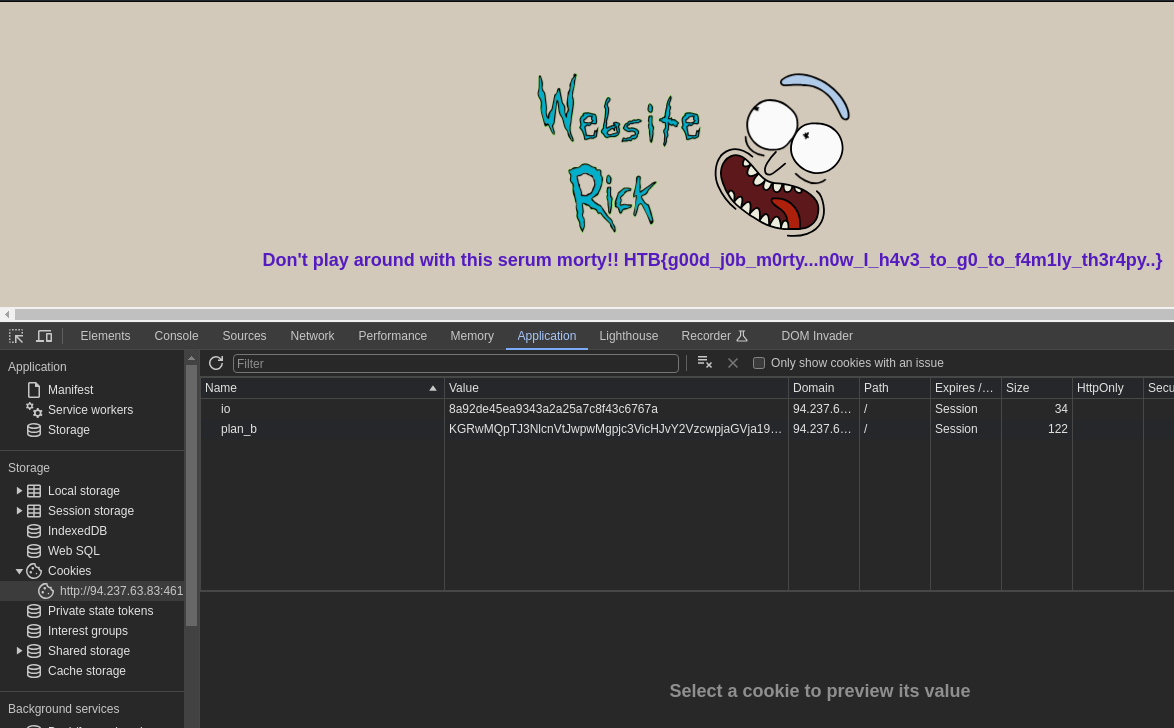Click the Local storage grid icon
Image resolution: width=1174 pixels, height=728 pixels.
click(34, 491)
